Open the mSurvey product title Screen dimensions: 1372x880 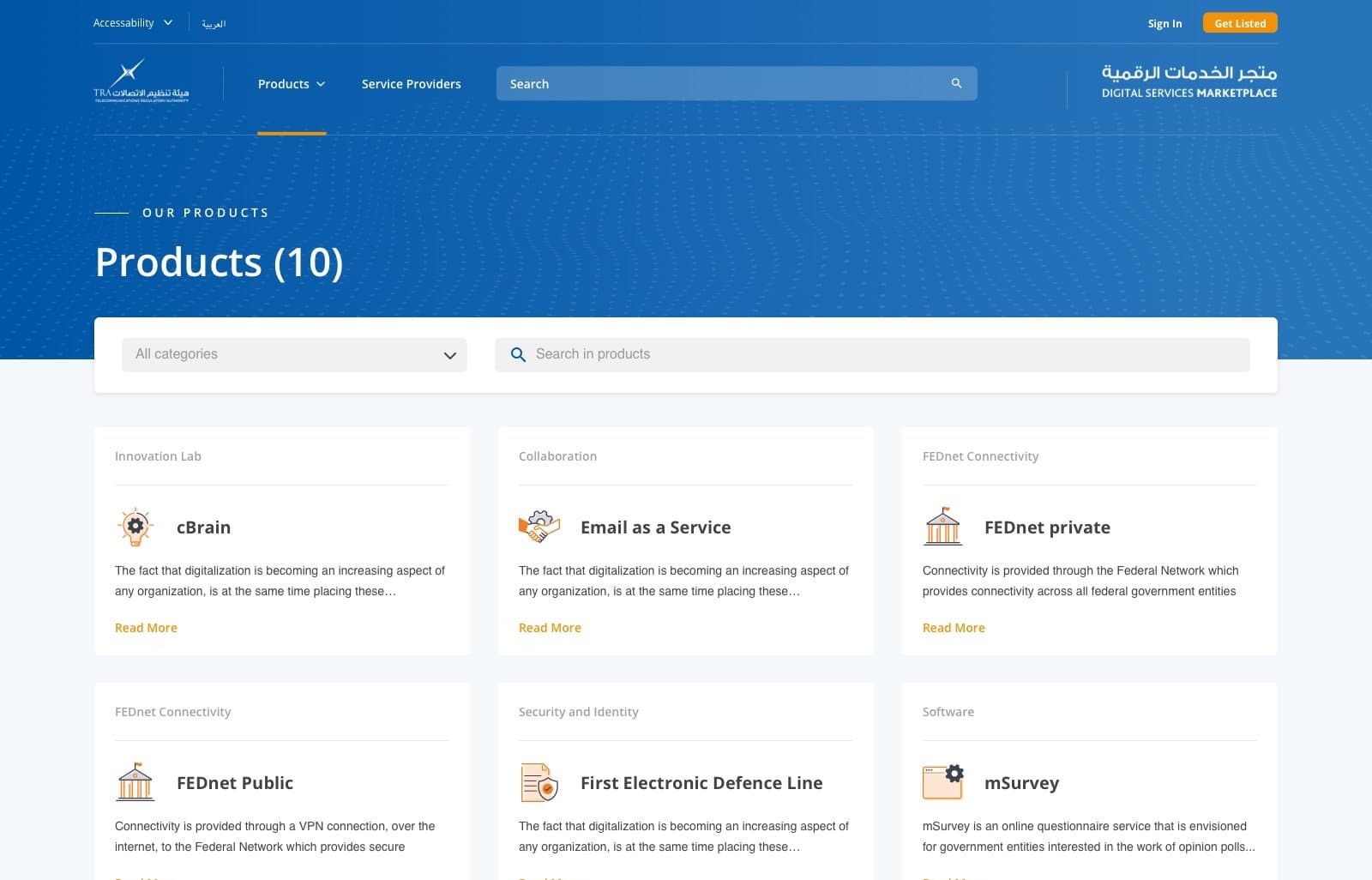[1021, 783]
